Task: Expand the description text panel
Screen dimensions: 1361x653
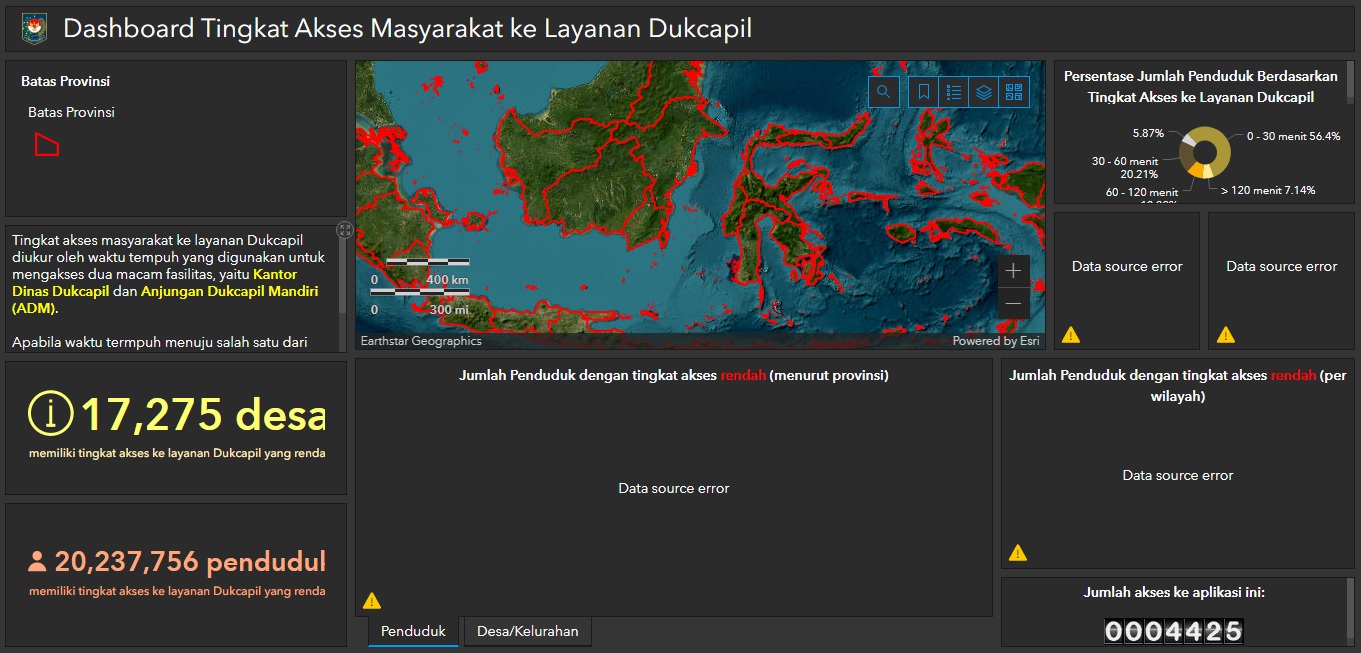Action: (345, 230)
